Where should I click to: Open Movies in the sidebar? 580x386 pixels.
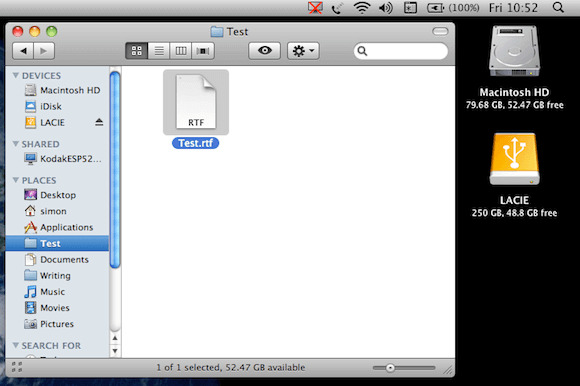(57, 308)
